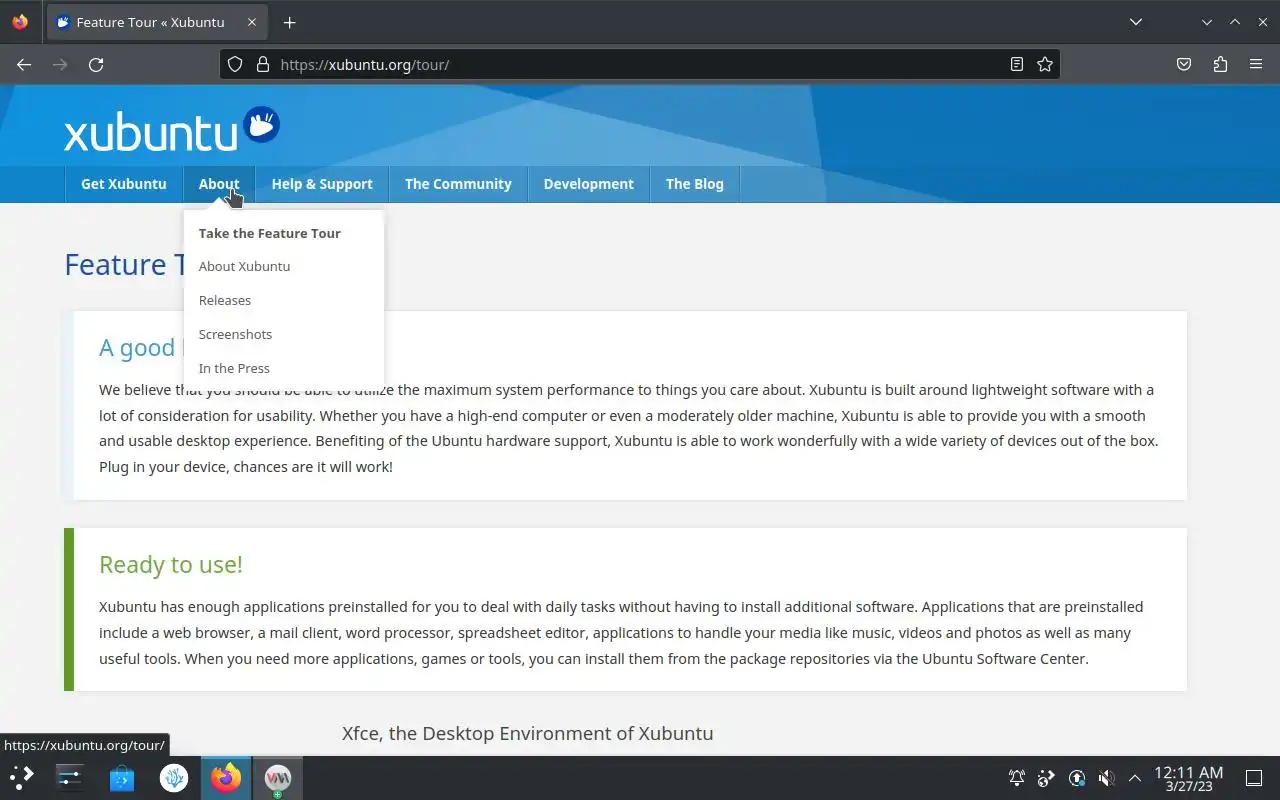Open The Community menu
The image size is (1280, 800).
point(458,184)
